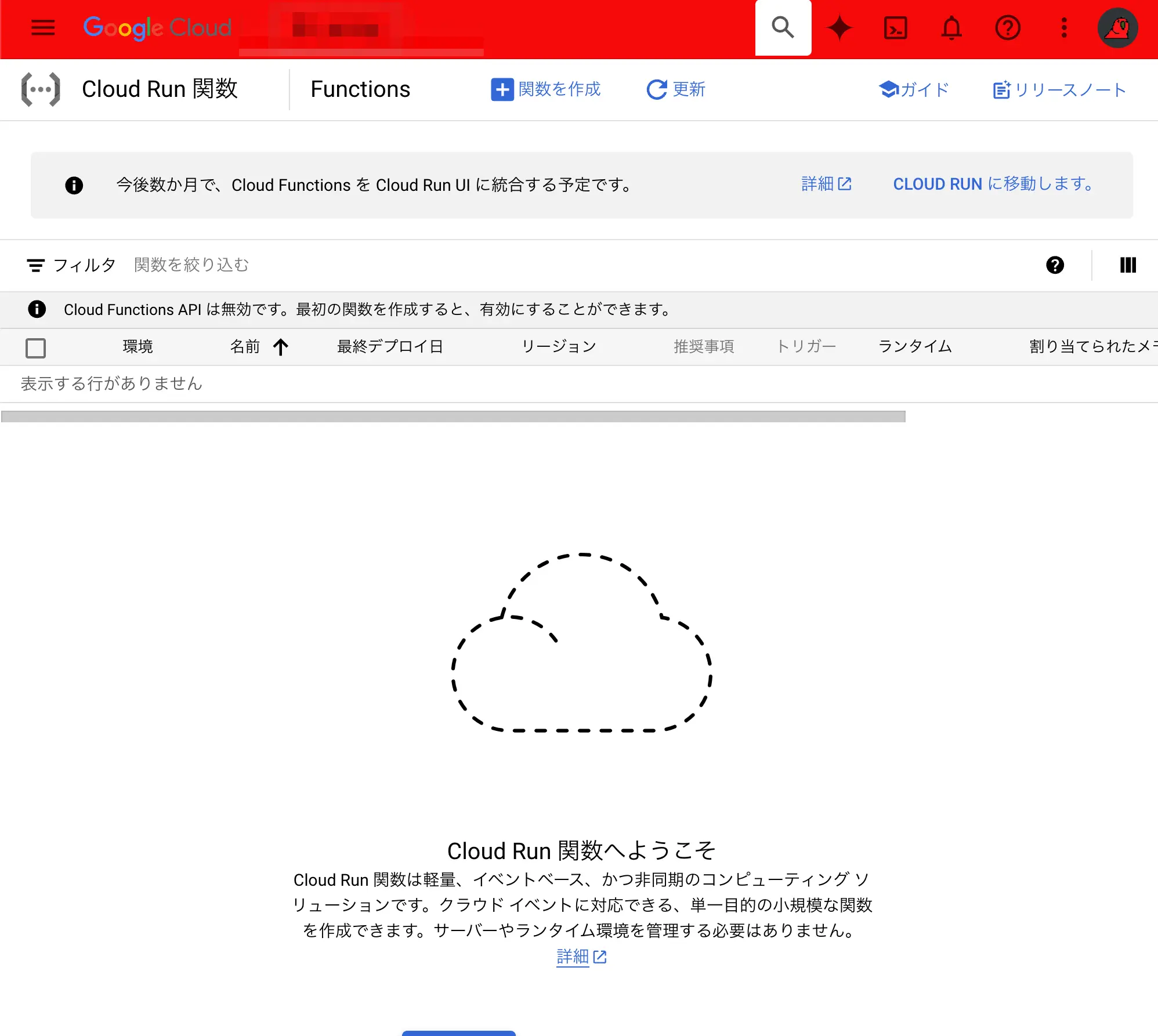
Task: Click the account avatar
Action: tap(1117, 27)
